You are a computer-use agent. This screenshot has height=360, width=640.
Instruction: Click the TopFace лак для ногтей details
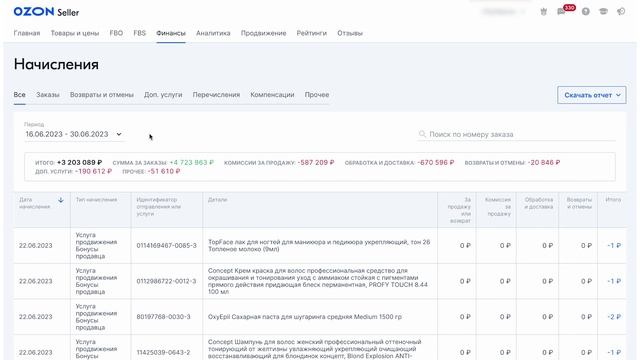[x=319, y=245]
